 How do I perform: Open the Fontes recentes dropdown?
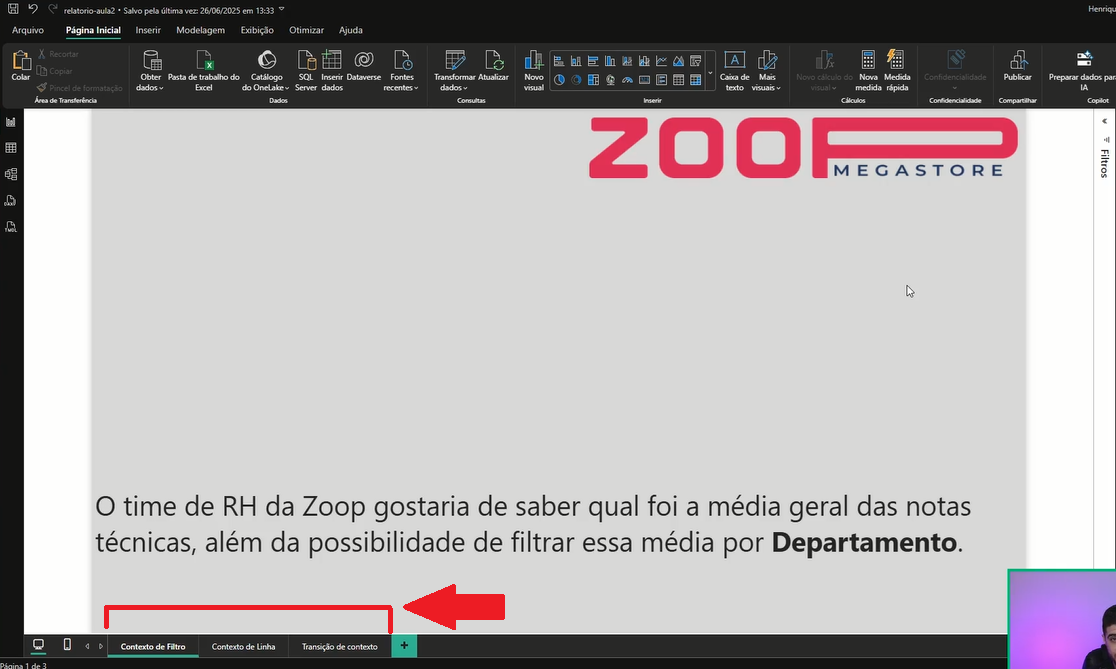tap(401, 83)
